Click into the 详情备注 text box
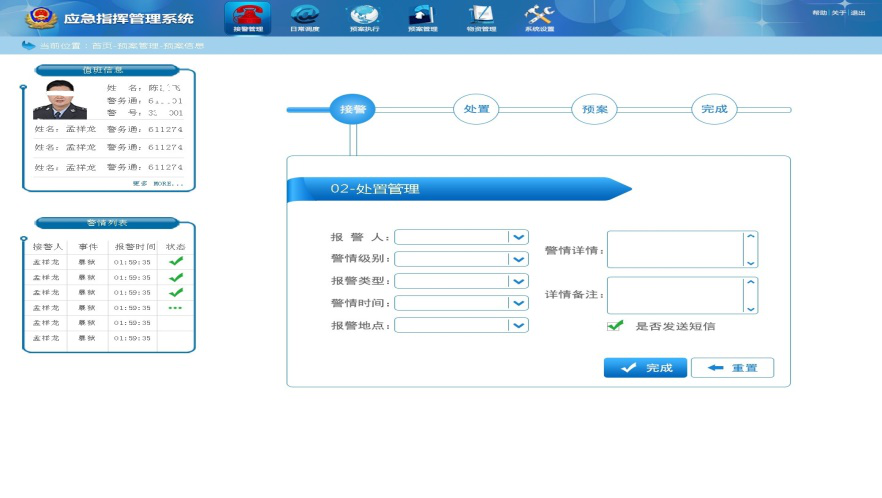The width and height of the screenshot is (882, 498). [x=676, y=295]
